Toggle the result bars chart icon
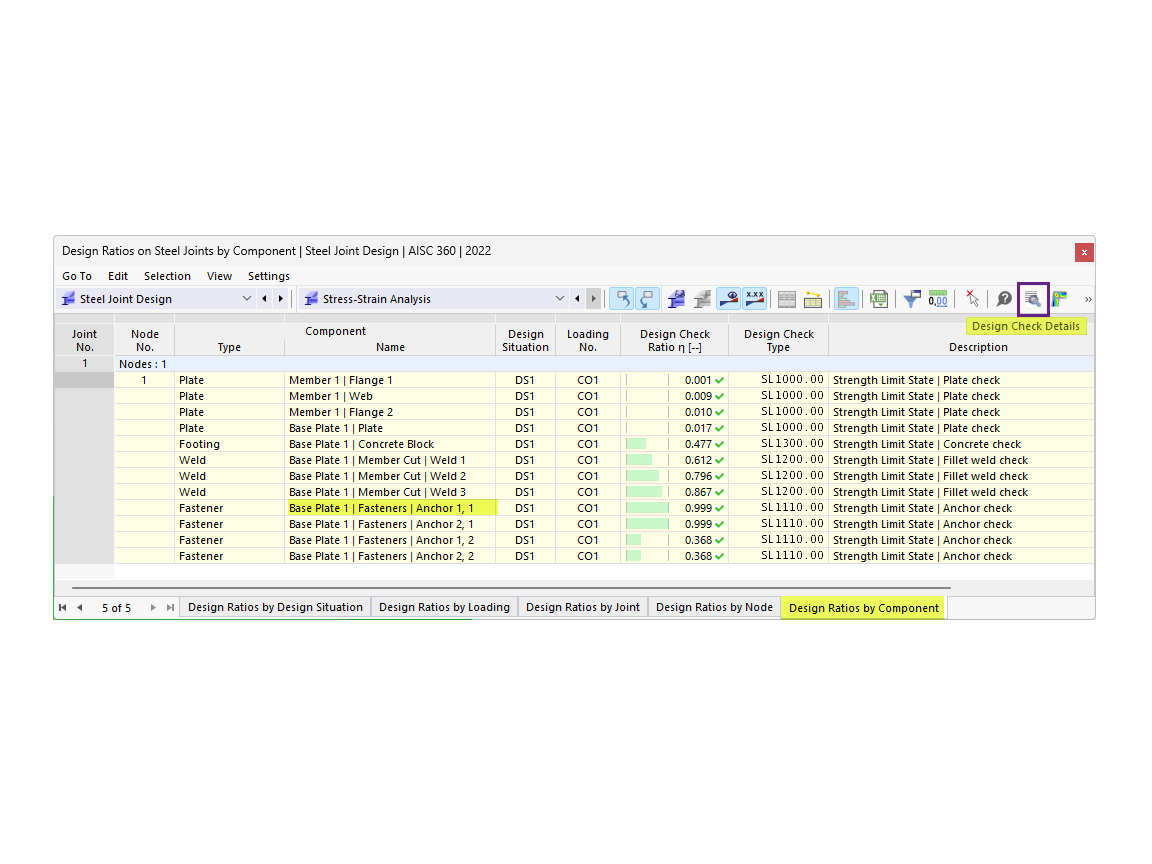The height and width of the screenshot is (864, 1152). coord(846,299)
